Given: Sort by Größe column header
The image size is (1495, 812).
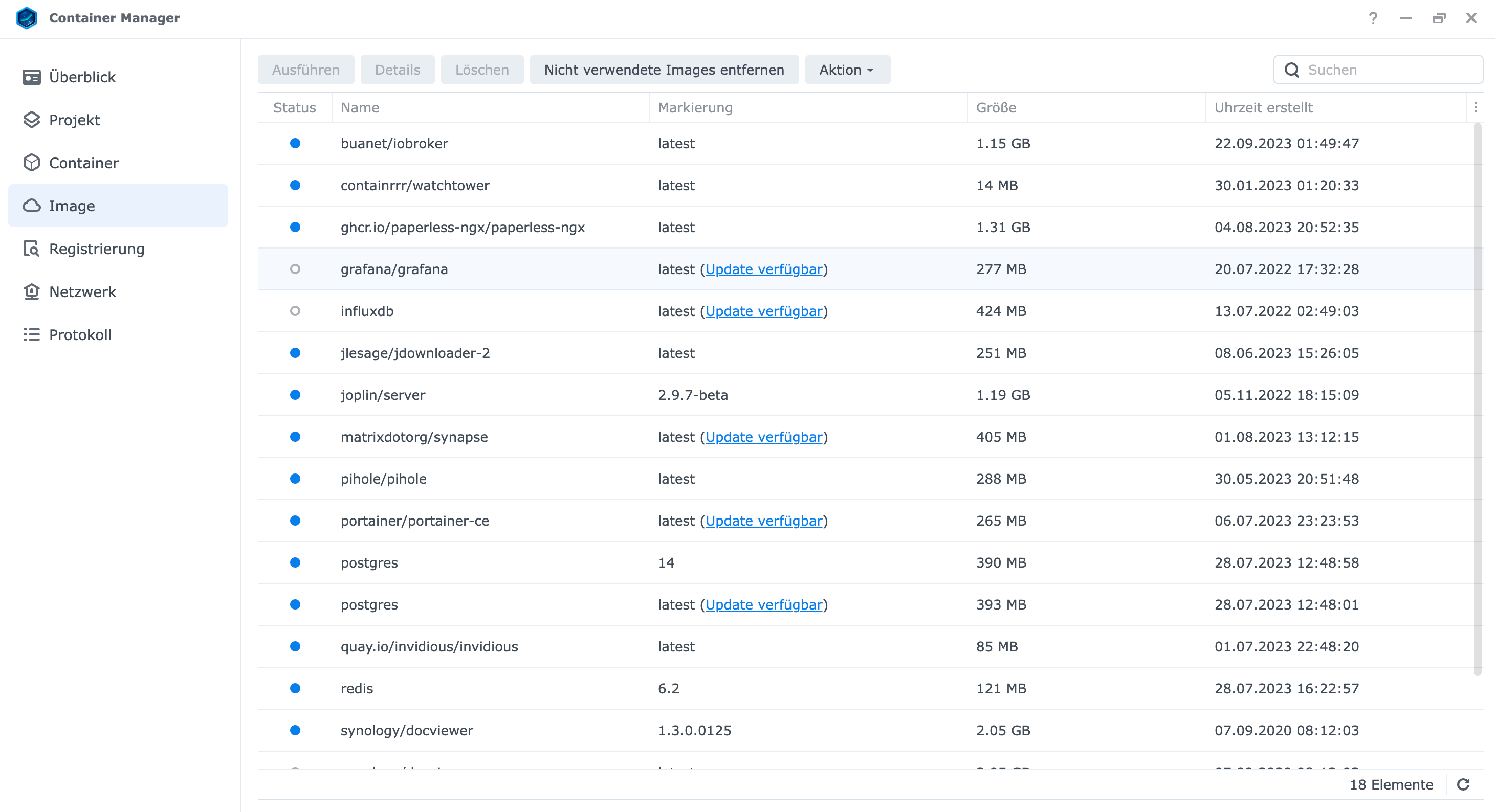Looking at the screenshot, I should 996,107.
